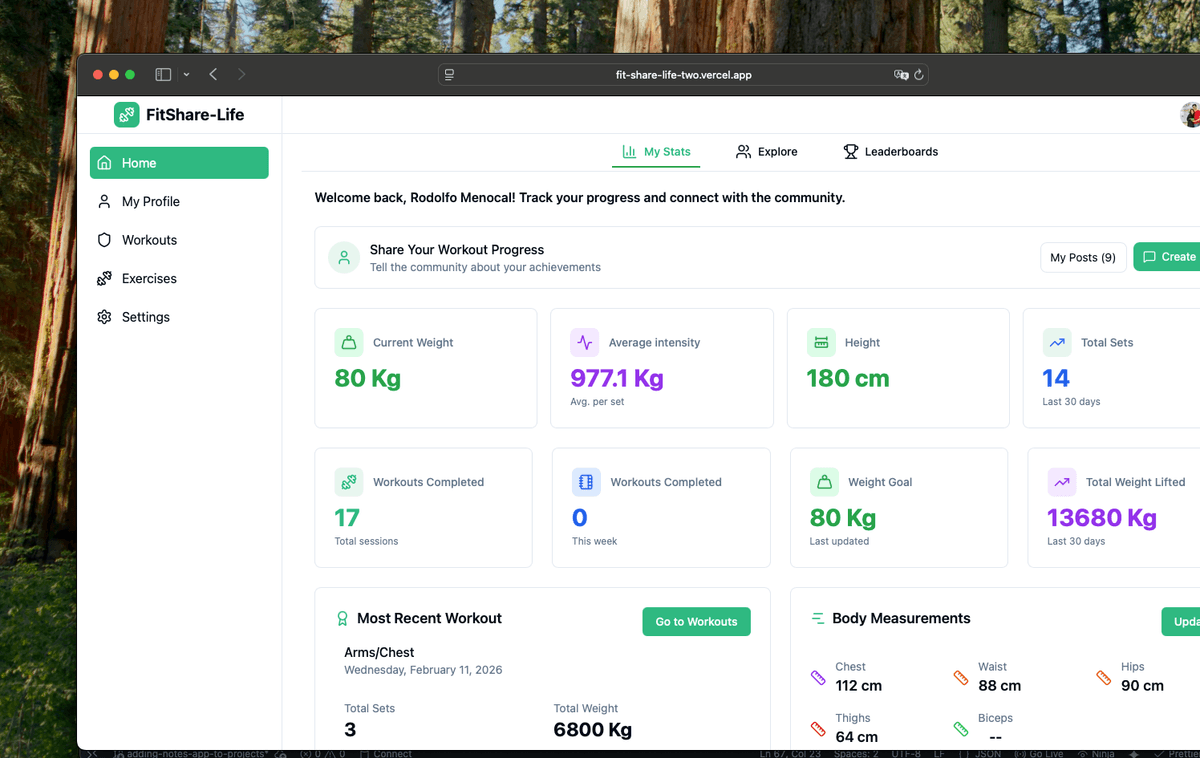The image size is (1200, 758).
Task: Open the Leaderboards tab
Action: (x=890, y=151)
